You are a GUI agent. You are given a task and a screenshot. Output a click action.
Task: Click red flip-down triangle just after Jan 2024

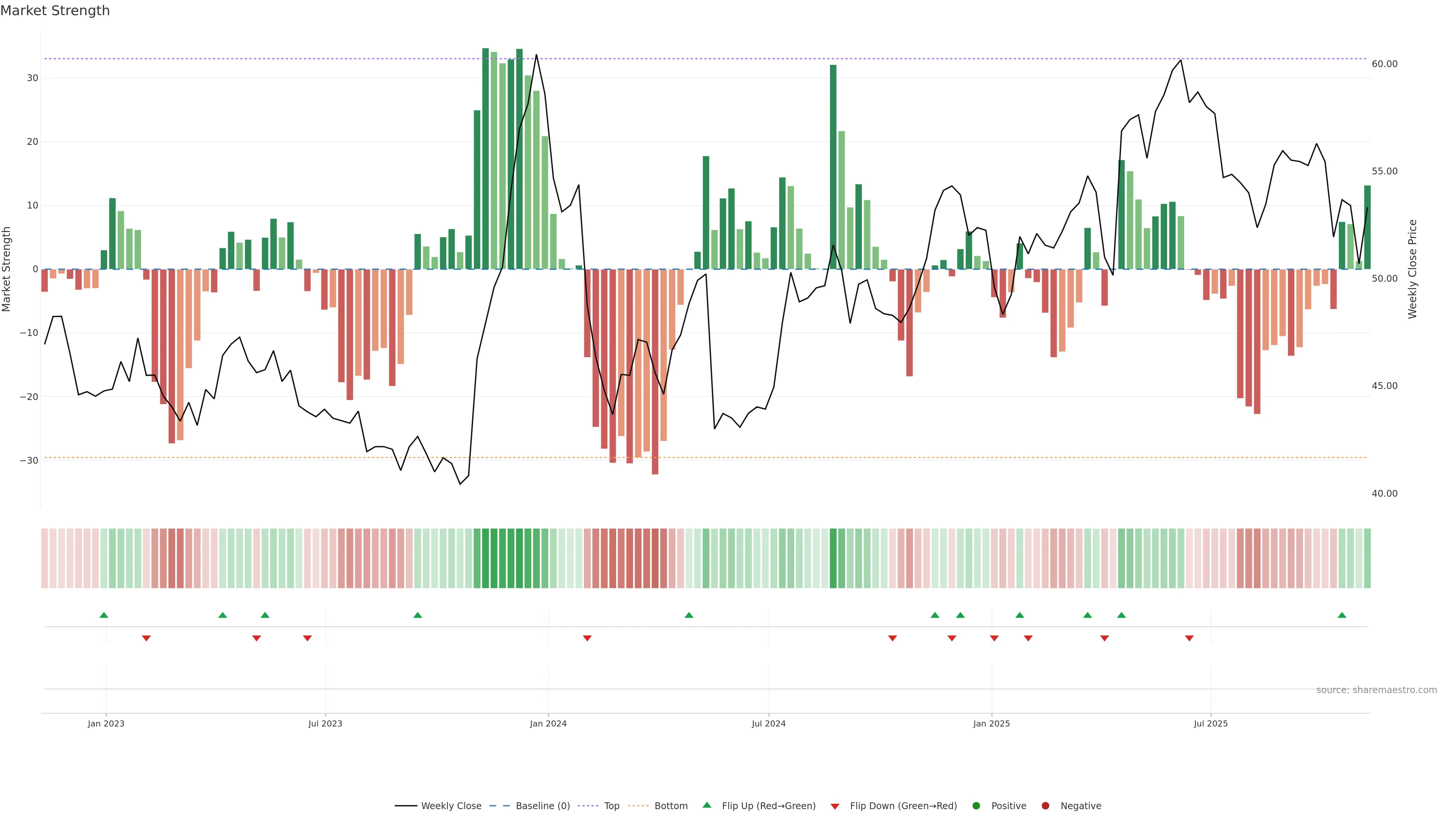pyautogui.click(x=587, y=638)
